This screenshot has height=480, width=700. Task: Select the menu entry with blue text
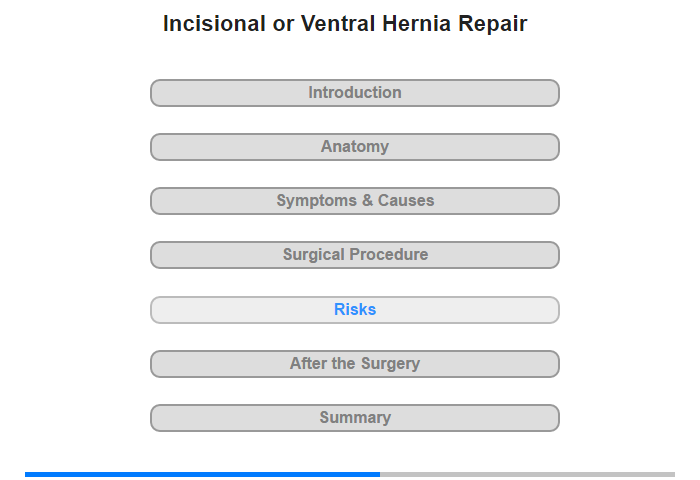[355, 310]
